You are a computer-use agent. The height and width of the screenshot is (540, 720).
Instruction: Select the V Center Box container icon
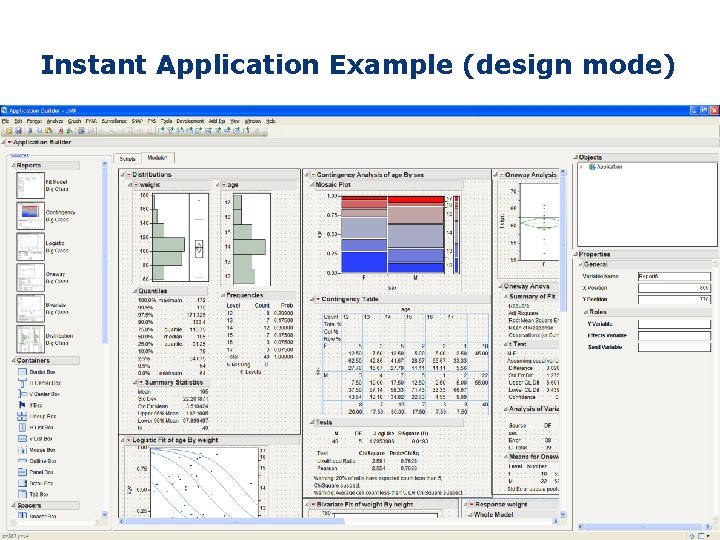point(22,394)
